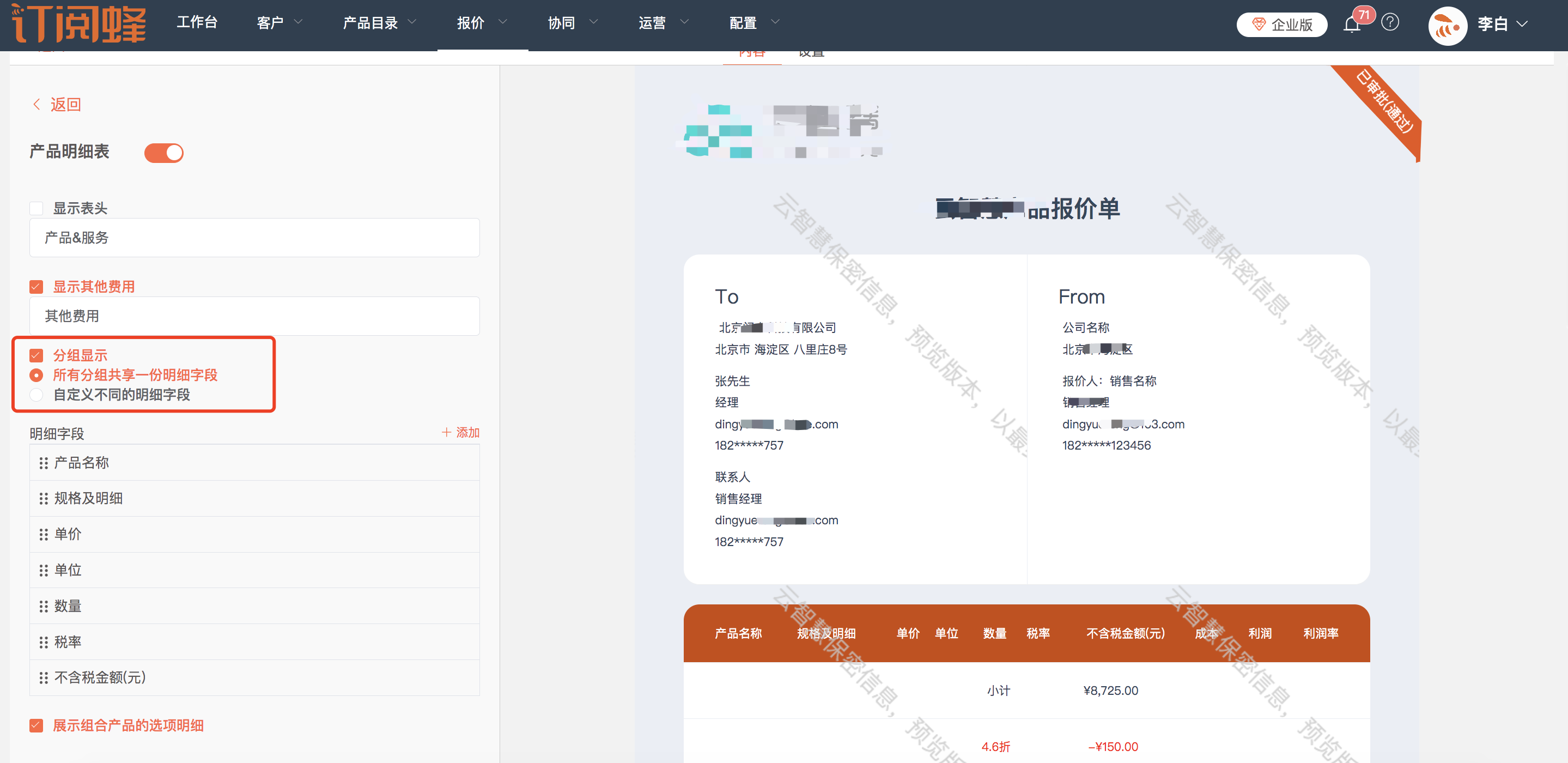Uncheck the 显示其他费用 checkbox
This screenshot has width=1568, height=763.
pyautogui.click(x=37, y=287)
